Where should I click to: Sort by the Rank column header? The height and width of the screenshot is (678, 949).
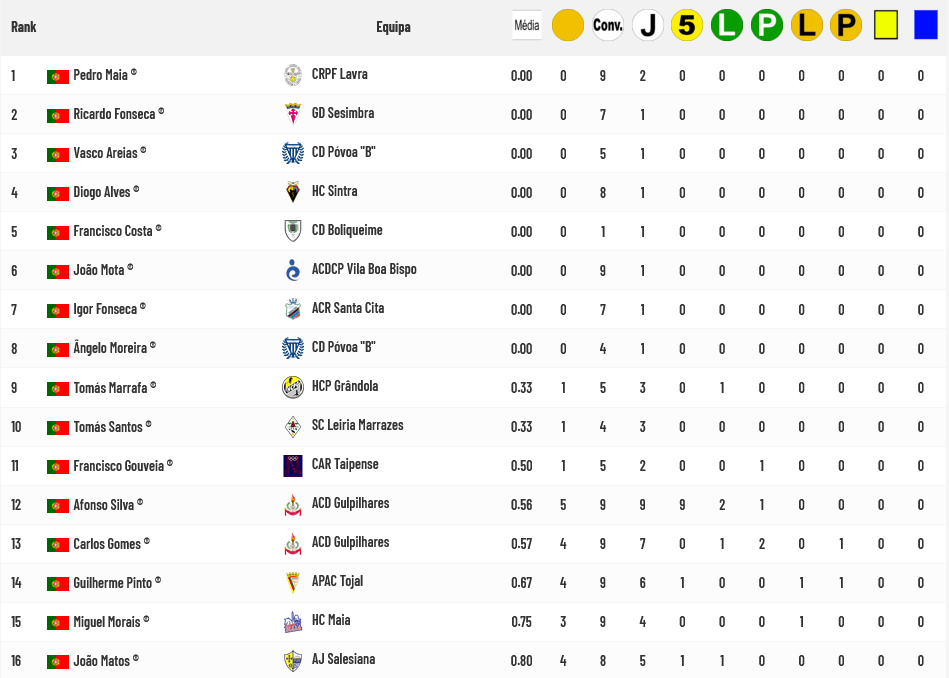(x=24, y=27)
